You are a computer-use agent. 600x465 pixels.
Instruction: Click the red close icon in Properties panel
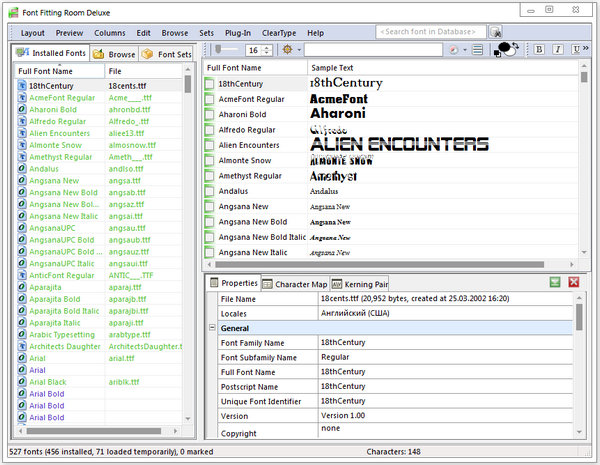(x=573, y=283)
